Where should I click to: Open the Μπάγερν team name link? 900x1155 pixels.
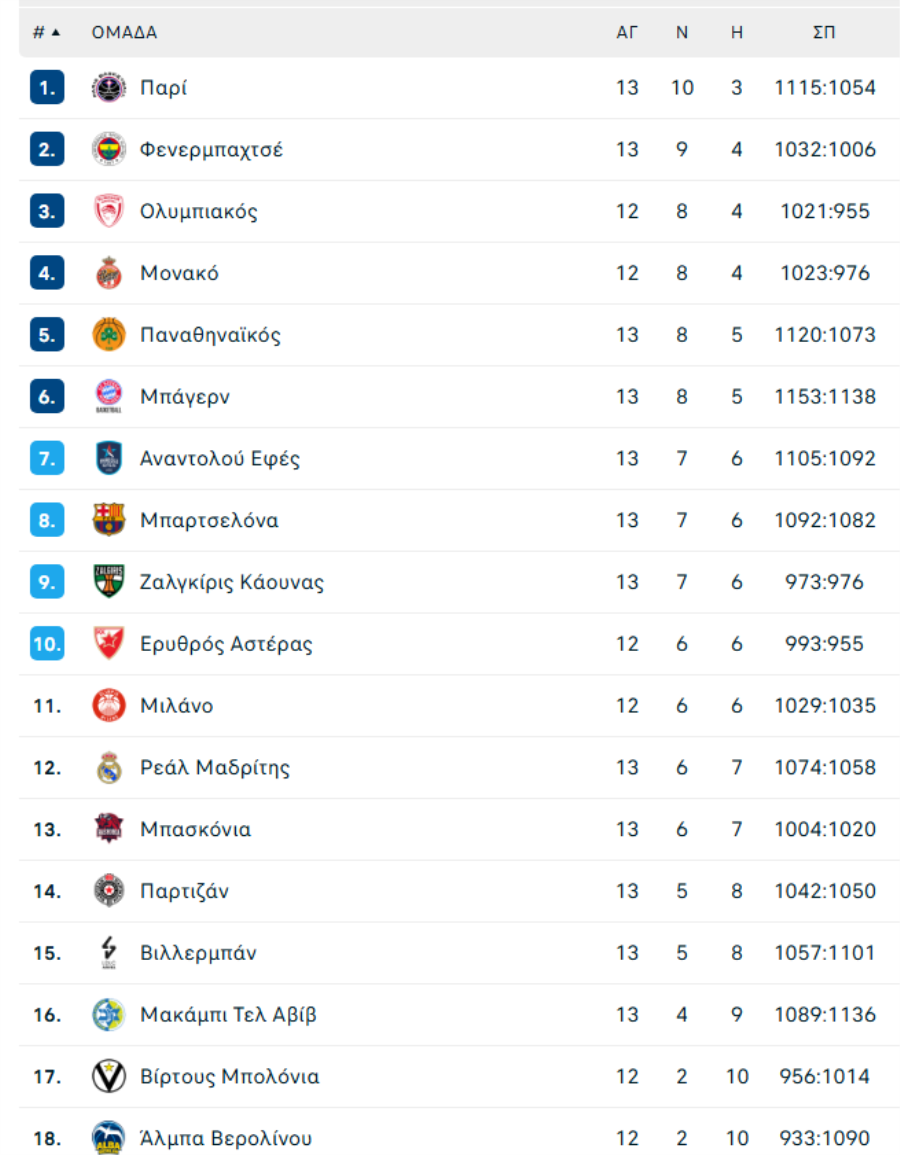coord(185,397)
